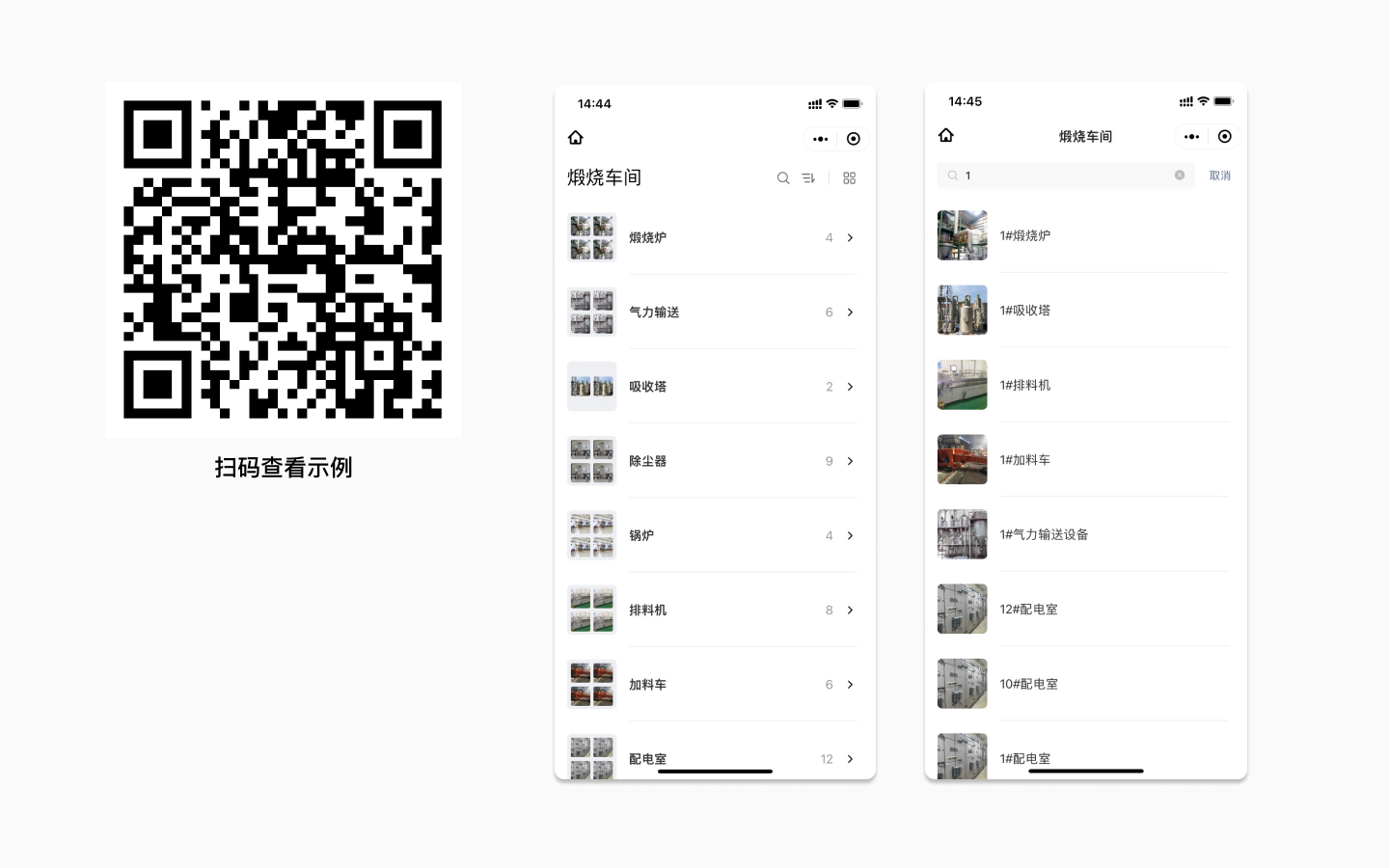Expand the 吸收塔 category chevron

851,387
